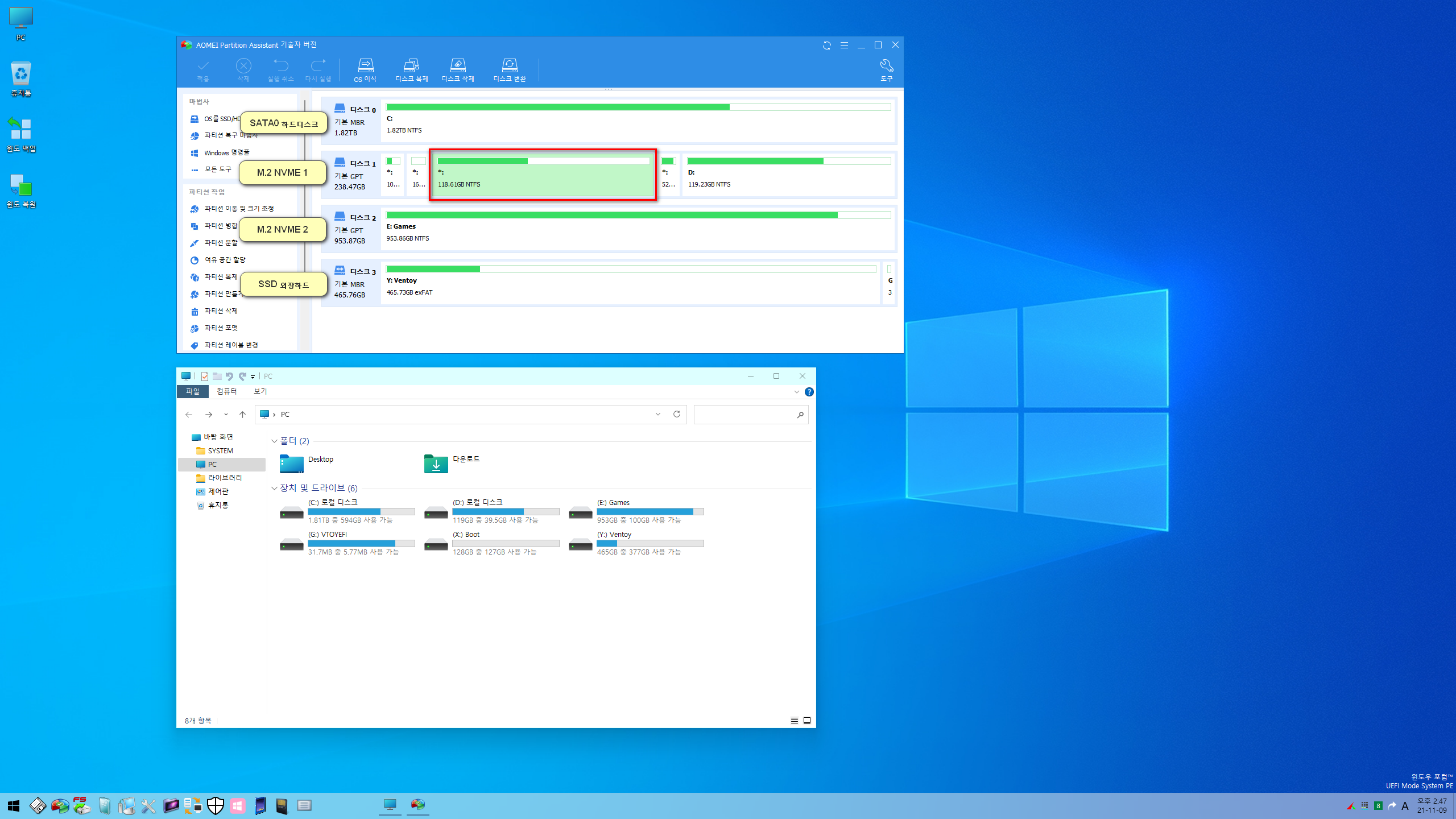Select the E: Games 953.86GB partition
The image size is (1456, 819).
pos(638,228)
